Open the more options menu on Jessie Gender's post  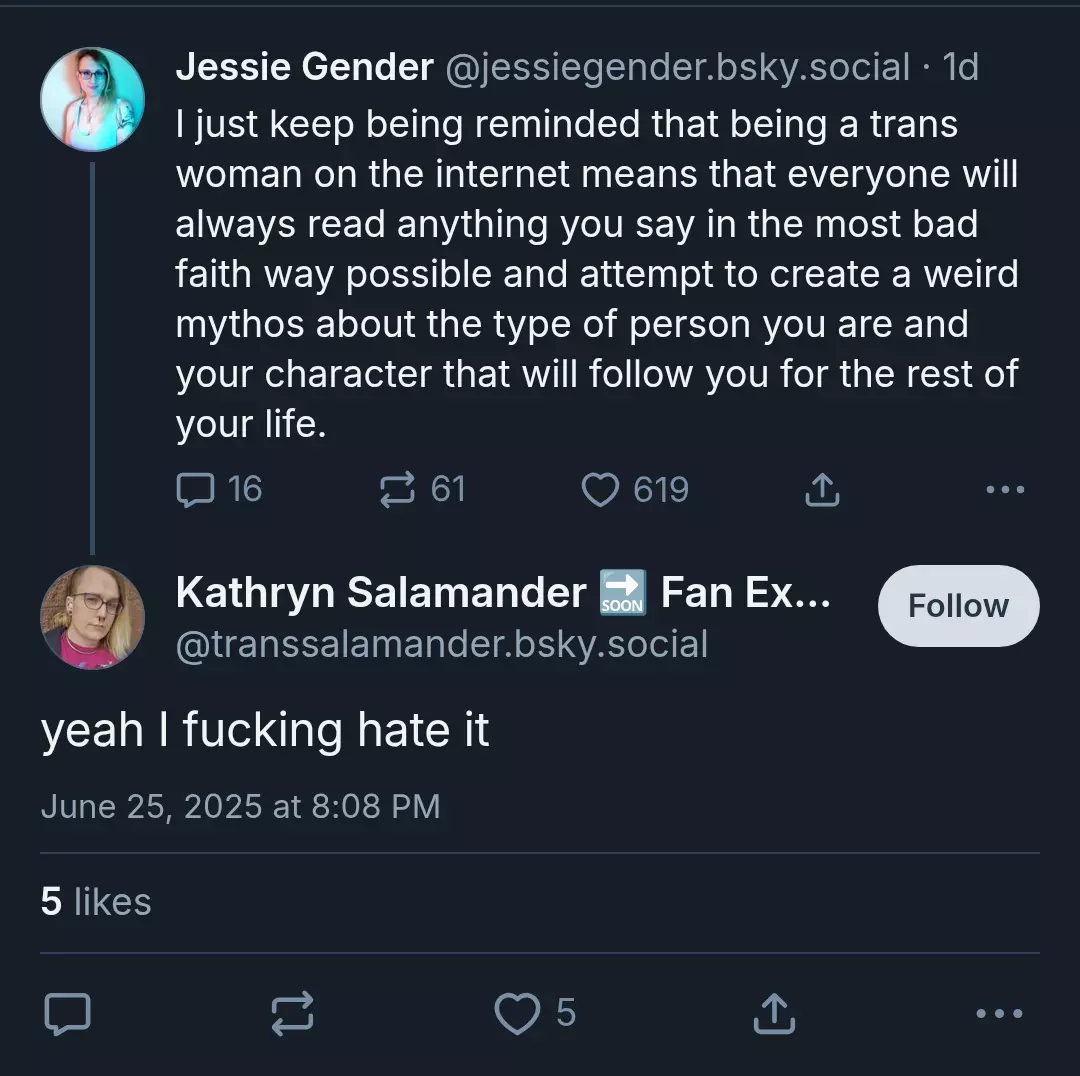pos(1005,490)
